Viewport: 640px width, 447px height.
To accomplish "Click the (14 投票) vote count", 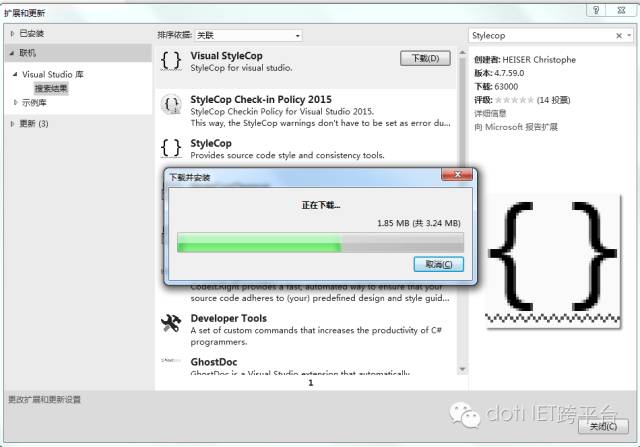I will point(553,100).
